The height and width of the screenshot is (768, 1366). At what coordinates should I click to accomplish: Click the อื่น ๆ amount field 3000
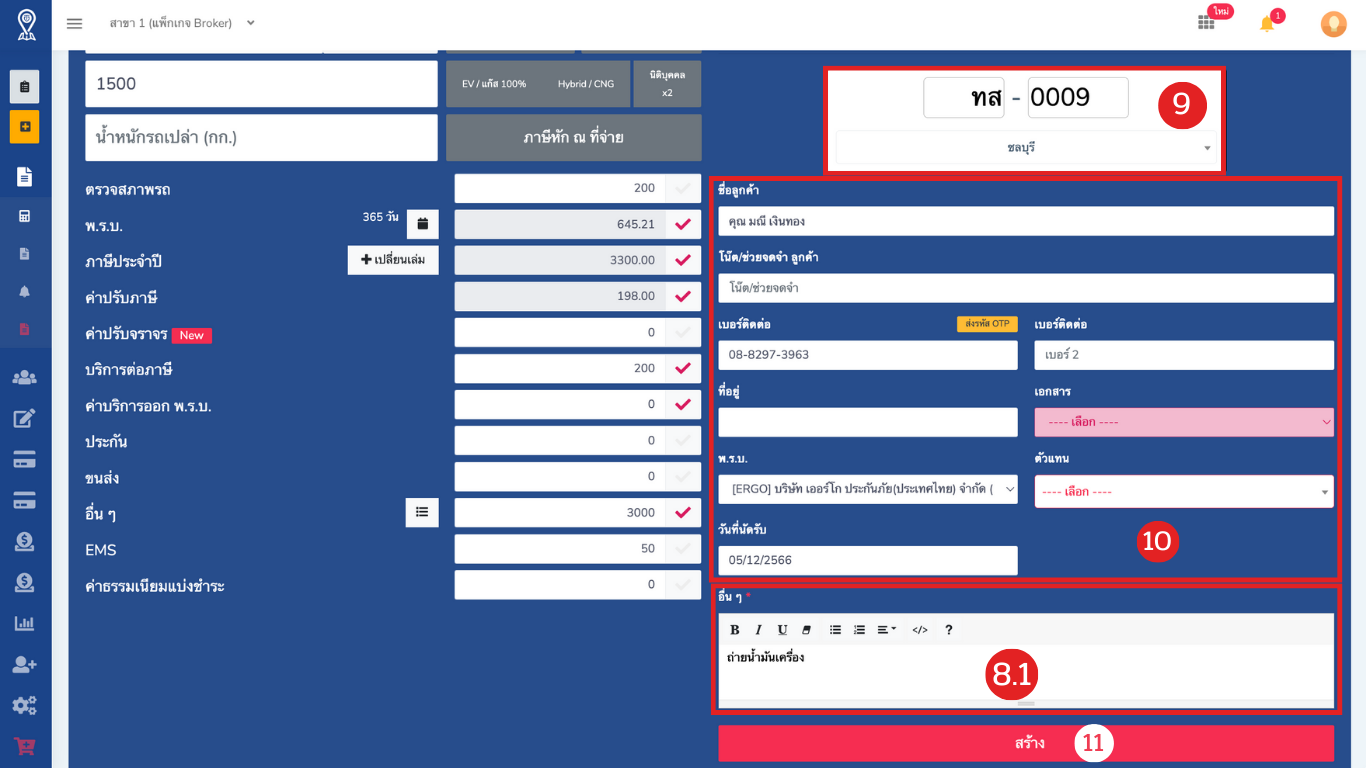[560, 512]
